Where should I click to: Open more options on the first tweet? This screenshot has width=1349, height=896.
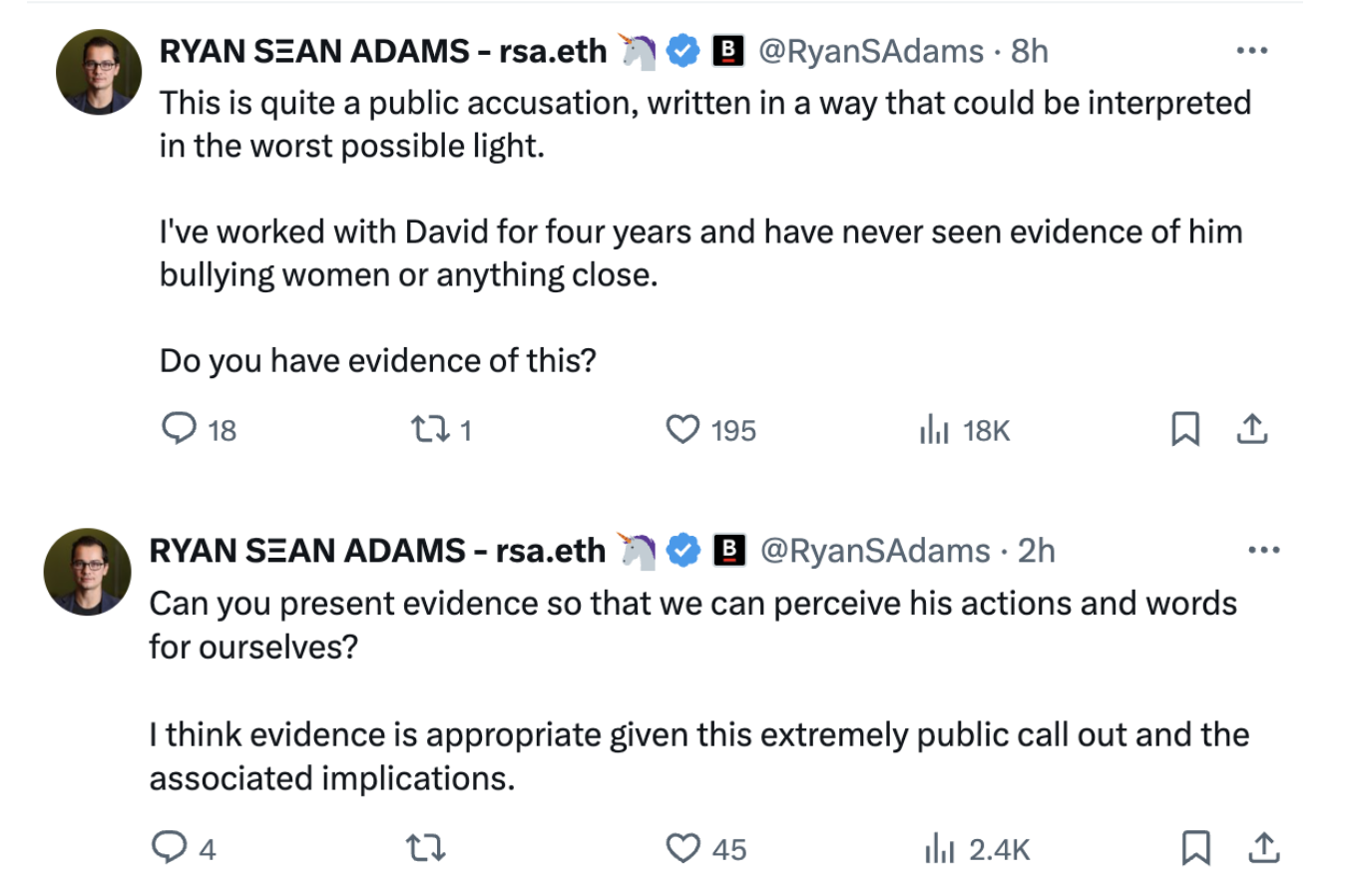tap(1251, 50)
